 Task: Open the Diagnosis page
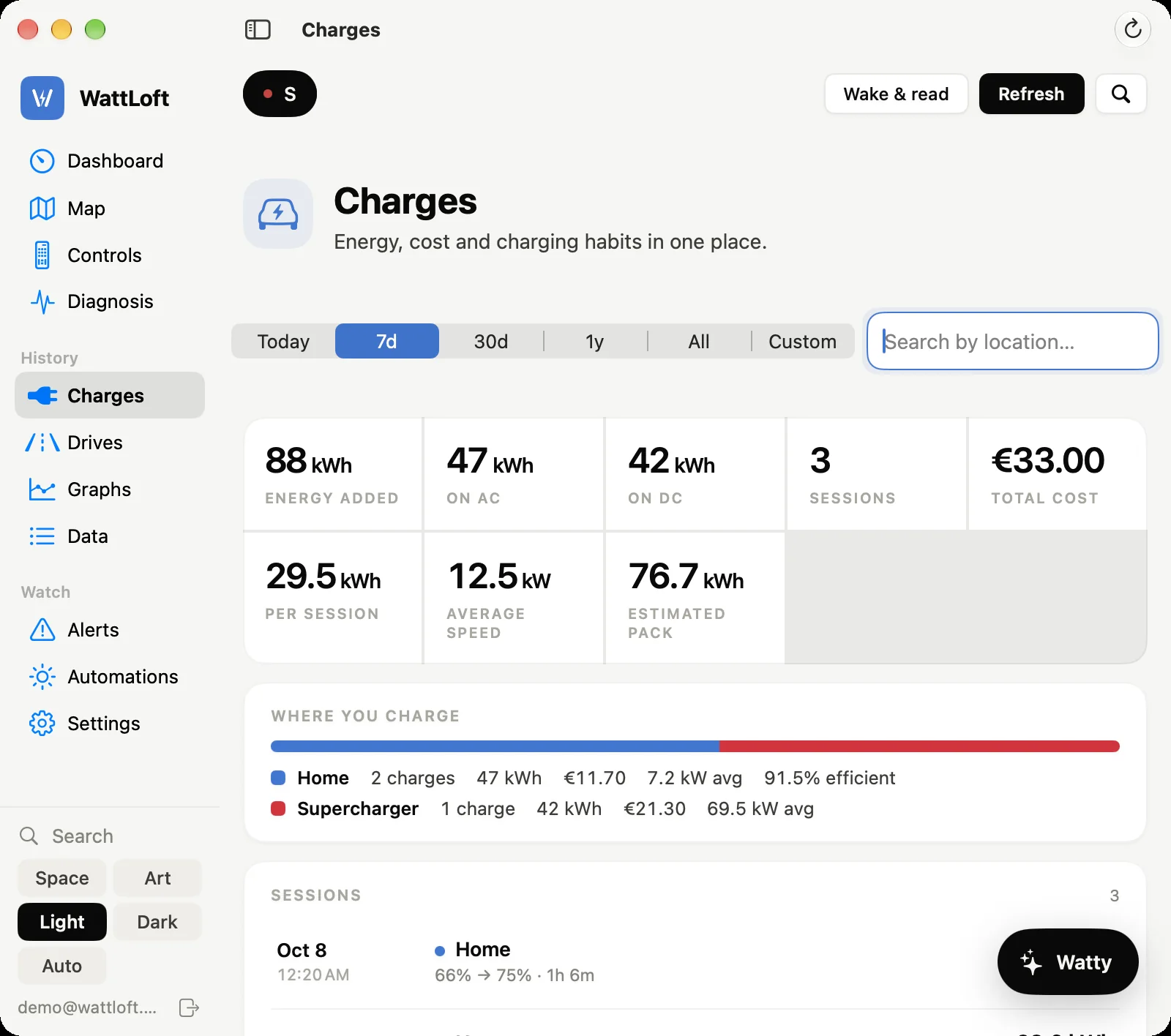tap(110, 301)
